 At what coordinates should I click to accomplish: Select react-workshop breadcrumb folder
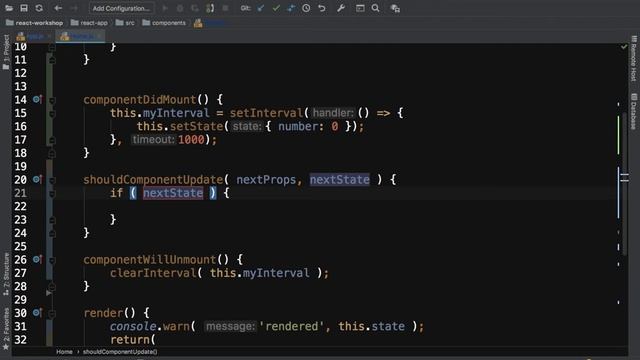pyautogui.click(x=35, y=23)
